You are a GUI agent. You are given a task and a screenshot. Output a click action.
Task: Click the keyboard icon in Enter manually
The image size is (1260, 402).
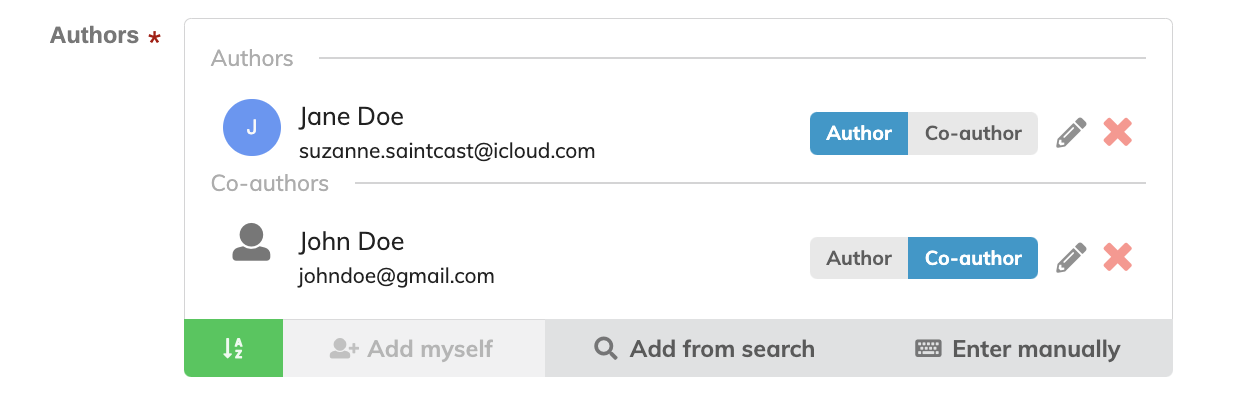[x=929, y=348]
